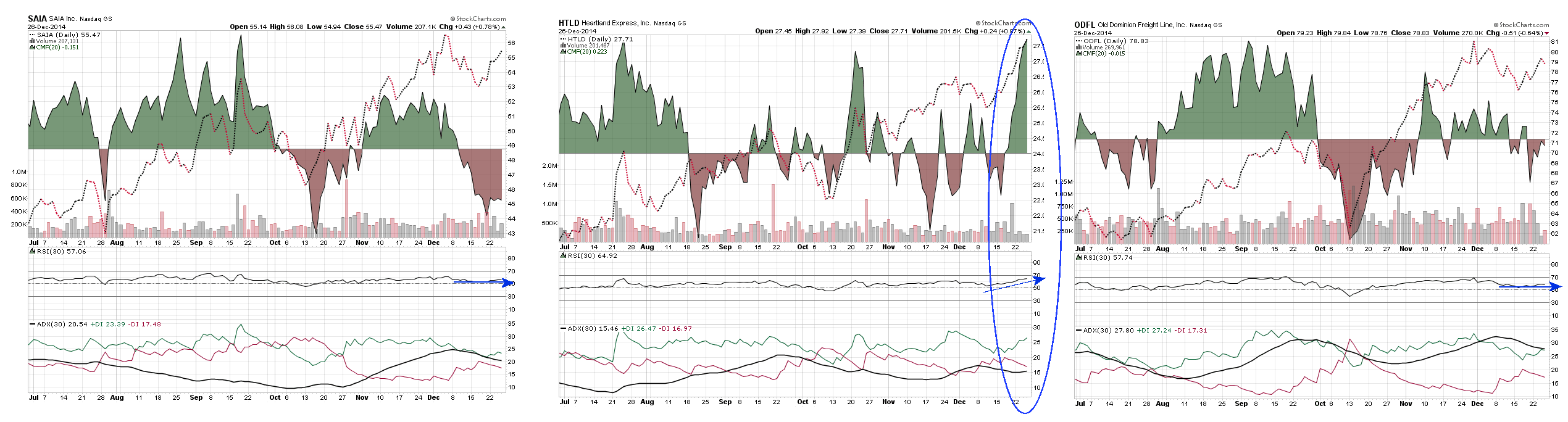Click 'Volume 201.5K' in the HTLD header
1568x422 pixels.
[x=936, y=31]
